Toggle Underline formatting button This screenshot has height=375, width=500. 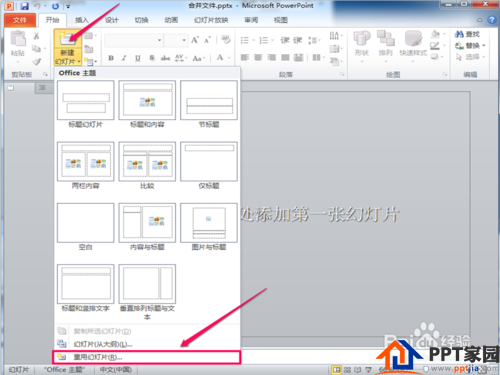click(138, 58)
